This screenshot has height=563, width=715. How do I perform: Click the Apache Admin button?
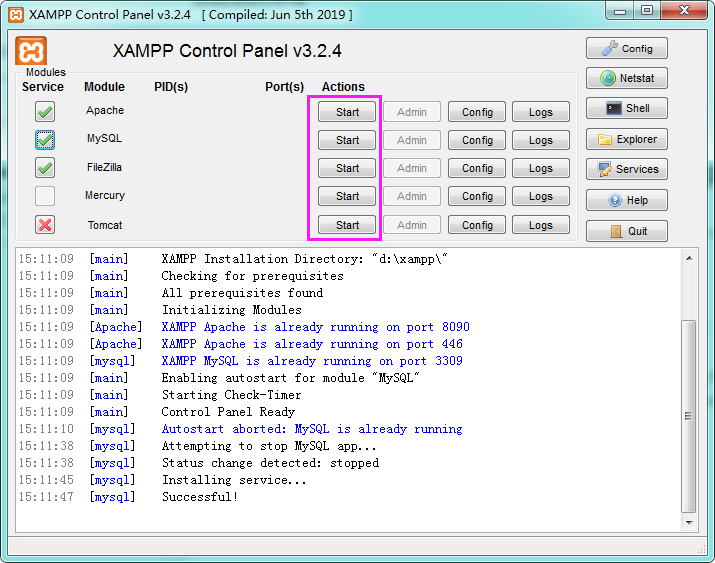tap(412, 112)
